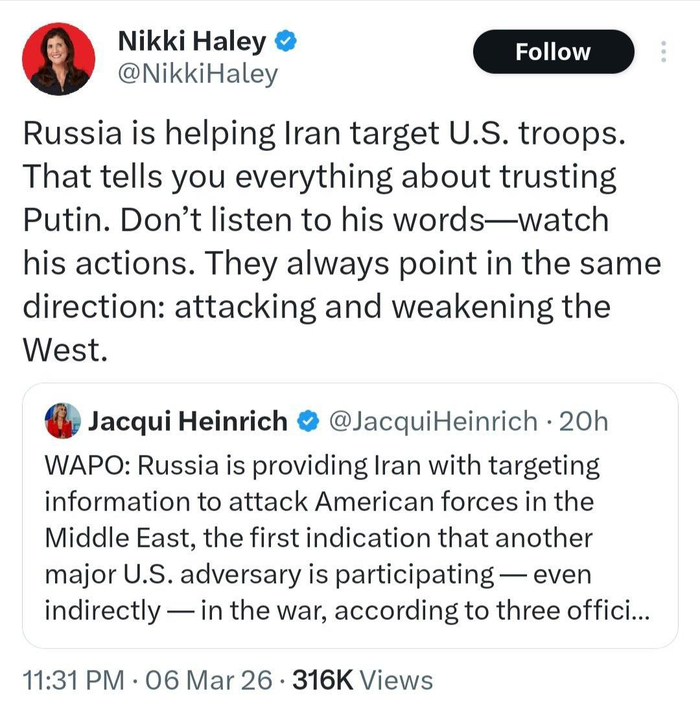Click the @NikkiHaley handle

[x=198, y=74]
